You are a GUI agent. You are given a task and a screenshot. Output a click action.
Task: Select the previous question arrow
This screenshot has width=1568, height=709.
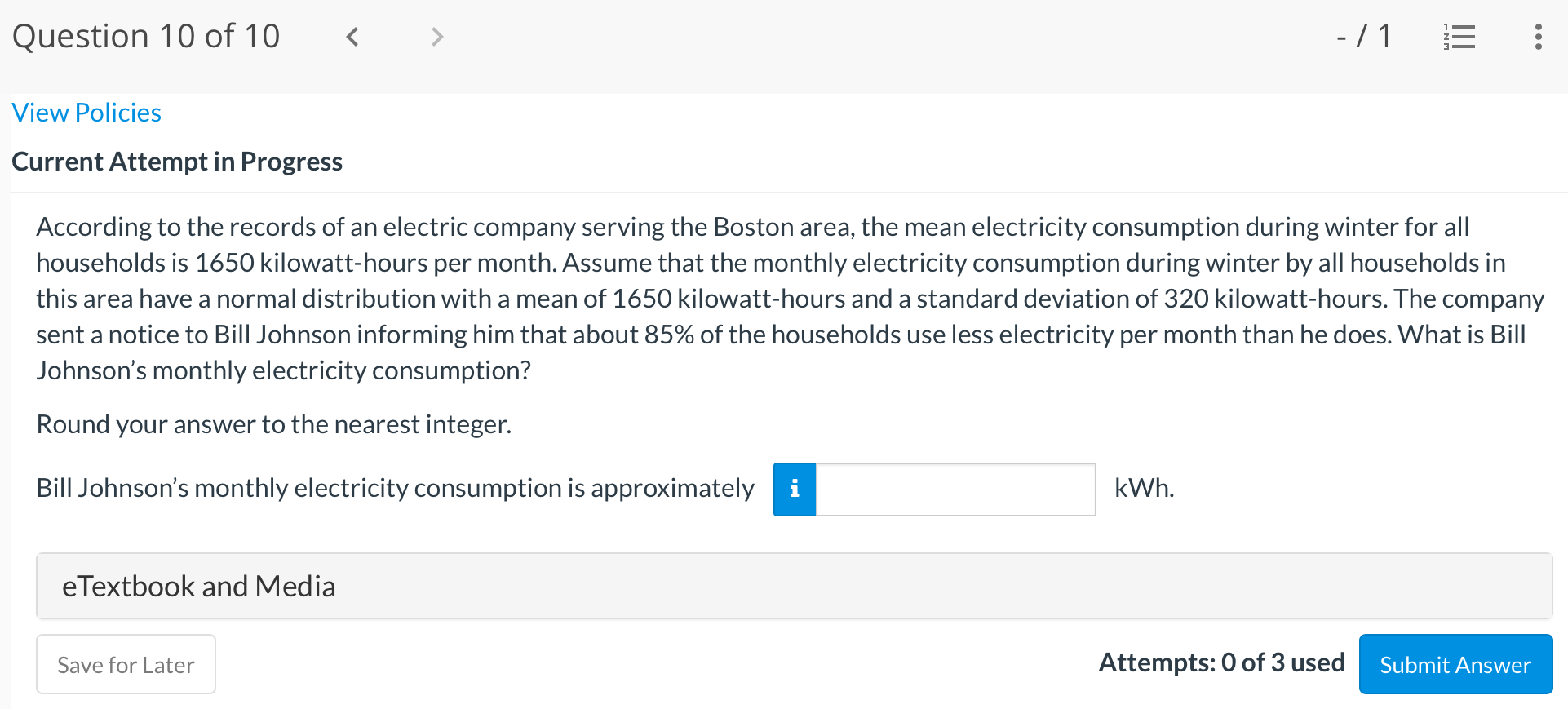coord(352,36)
